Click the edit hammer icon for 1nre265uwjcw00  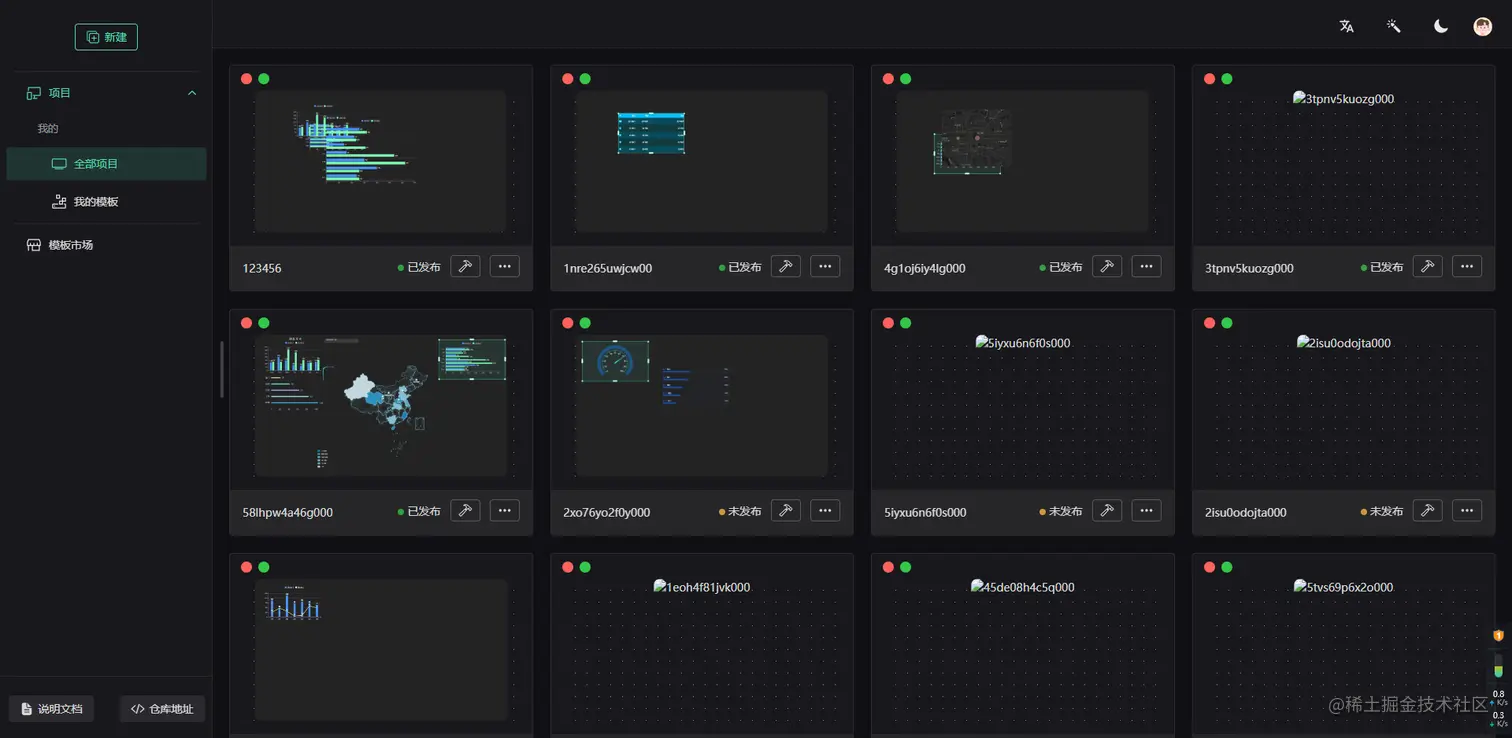pos(786,266)
